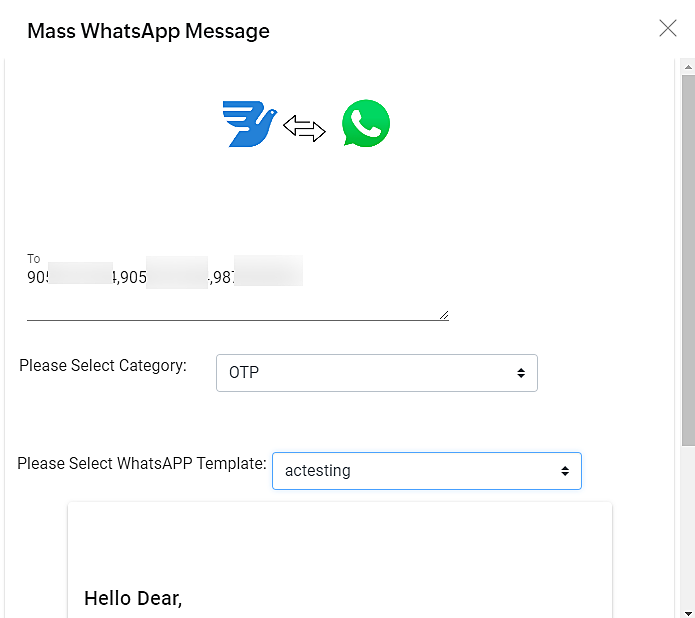695x618 pixels.
Task: Click the green WhatsApp logo
Action: 365,124
